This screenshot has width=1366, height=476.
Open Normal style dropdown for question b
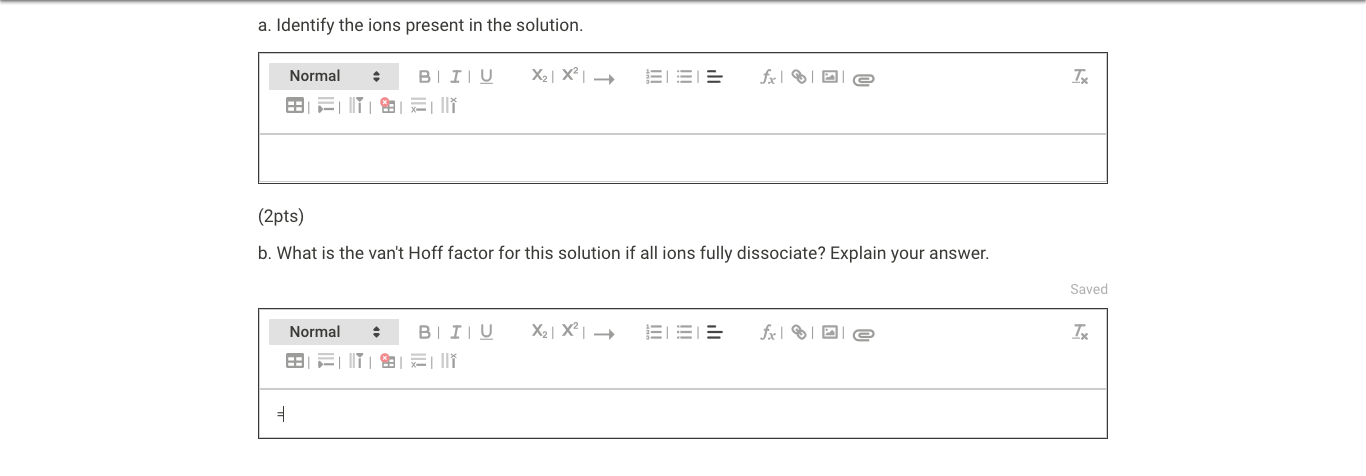(333, 333)
